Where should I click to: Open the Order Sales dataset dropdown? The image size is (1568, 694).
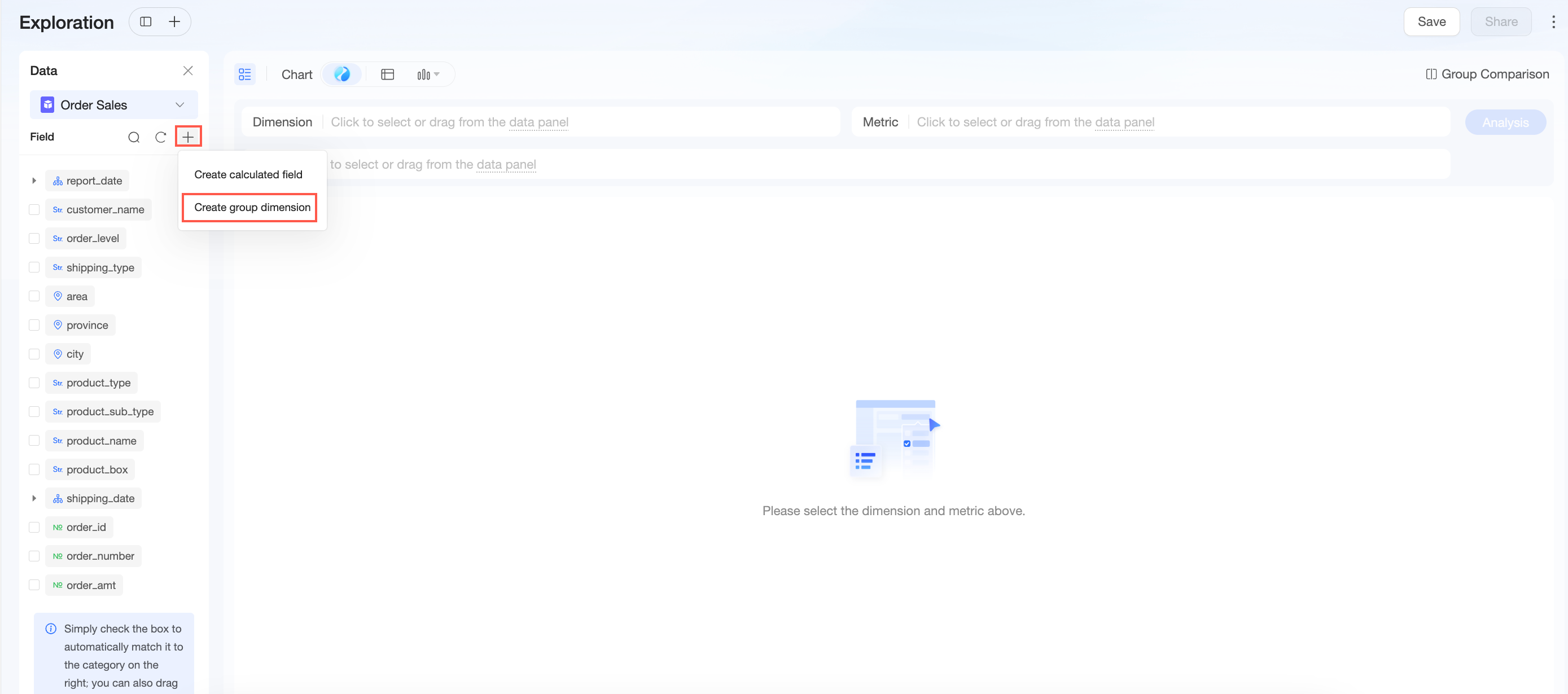[114, 104]
